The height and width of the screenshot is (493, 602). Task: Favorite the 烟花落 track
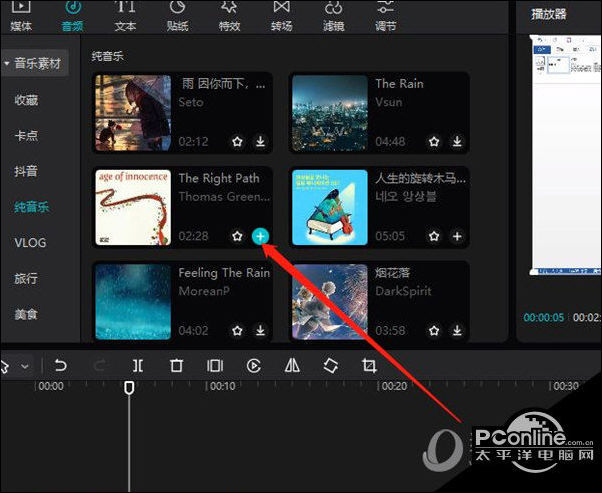[434, 330]
